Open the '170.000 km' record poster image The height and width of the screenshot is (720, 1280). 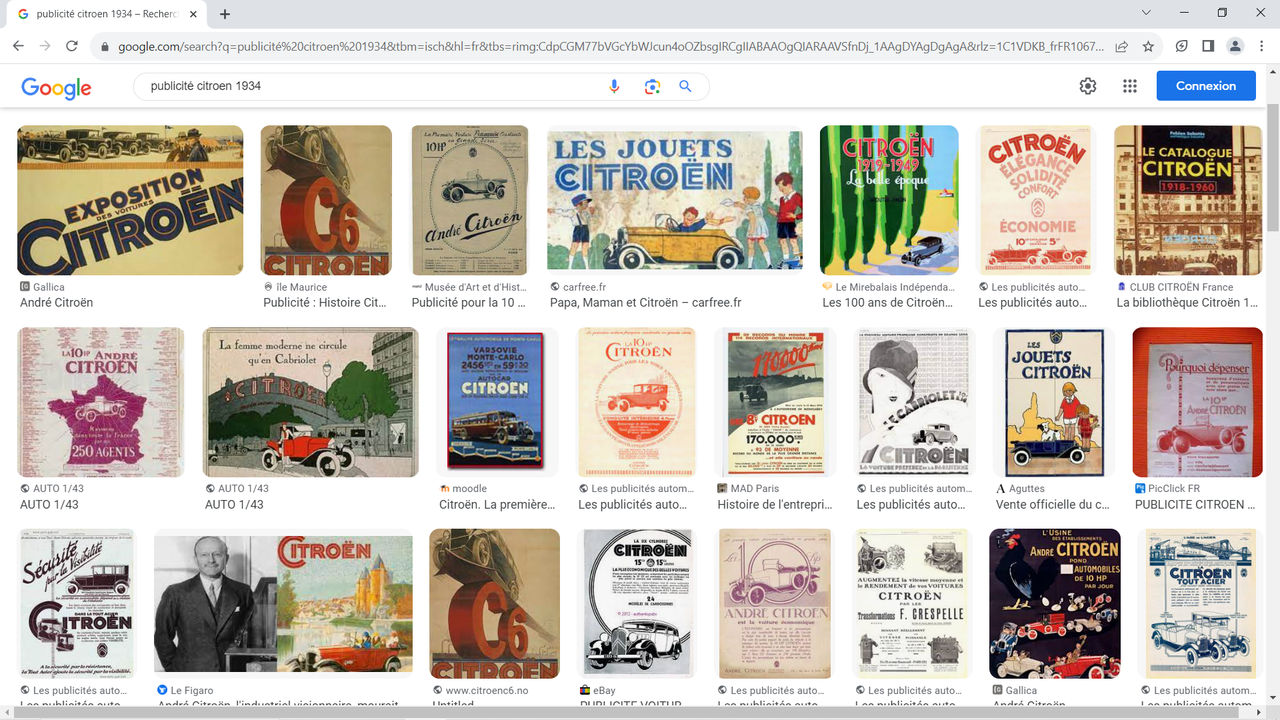coord(775,402)
